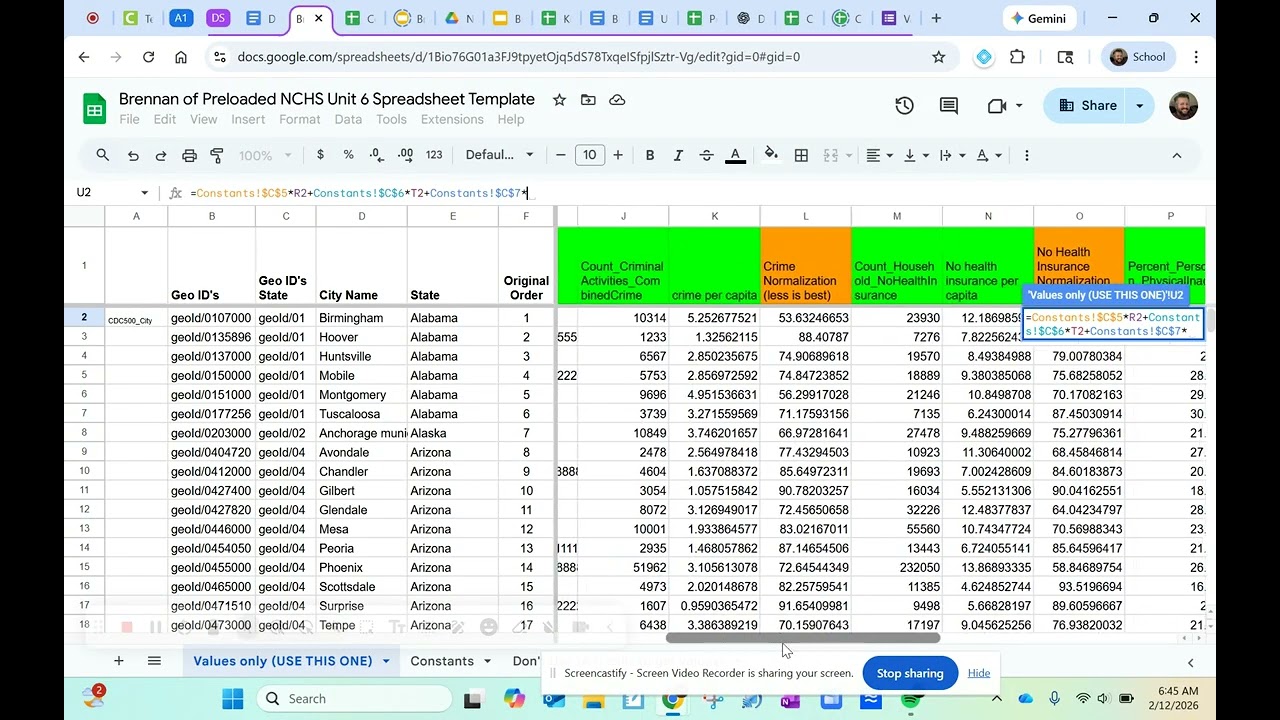Open the fill color picker
Screen dimensions: 1280x720
[x=771, y=155]
